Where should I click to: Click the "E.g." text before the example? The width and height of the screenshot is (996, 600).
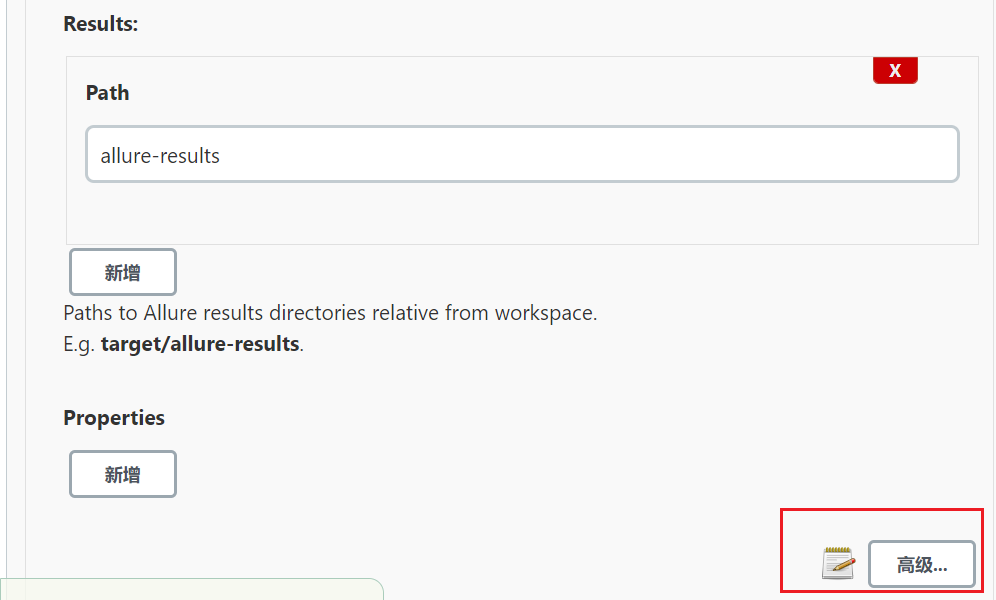(x=79, y=344)
